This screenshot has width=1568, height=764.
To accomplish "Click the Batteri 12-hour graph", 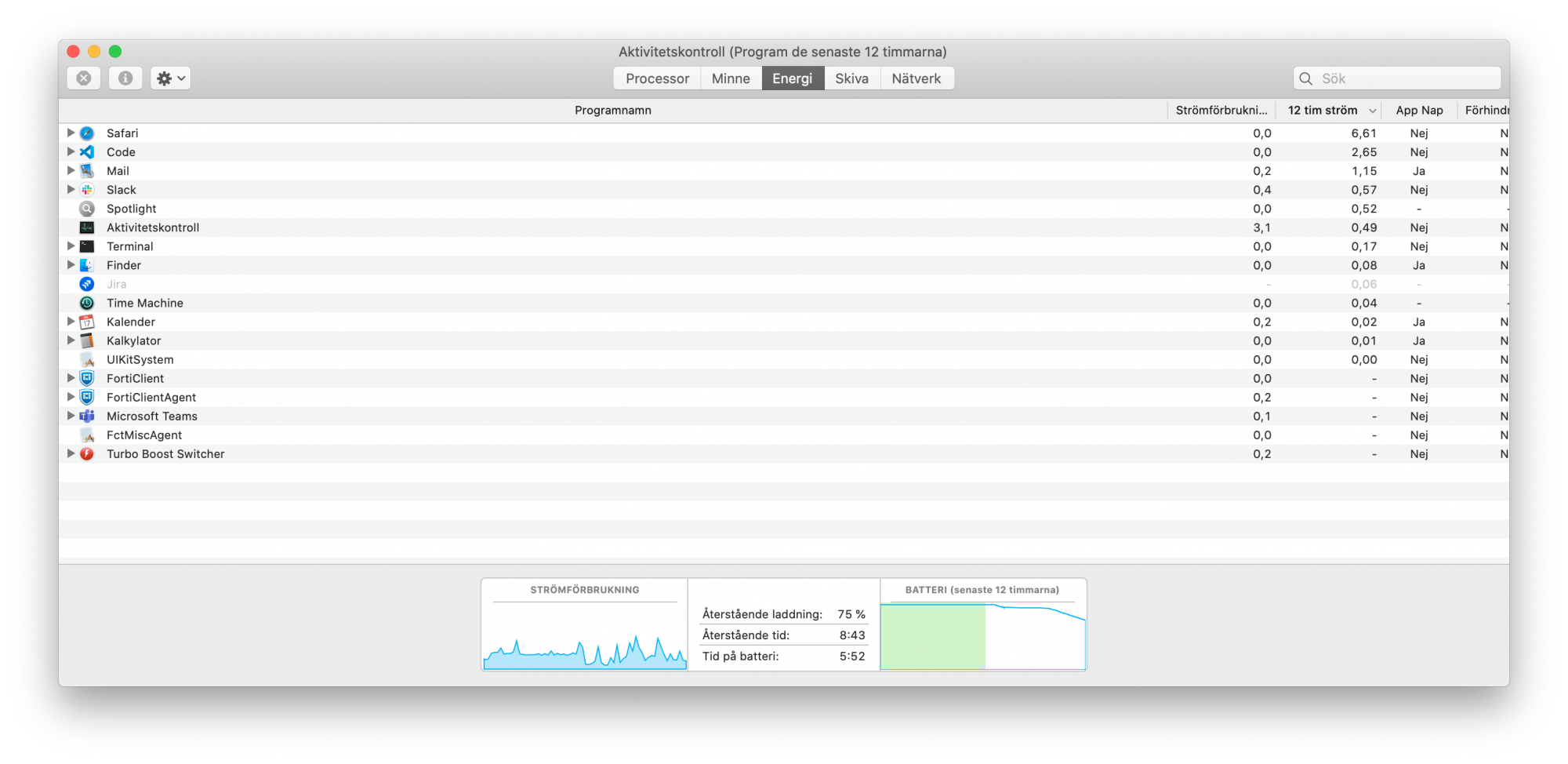I will point(983,635).
